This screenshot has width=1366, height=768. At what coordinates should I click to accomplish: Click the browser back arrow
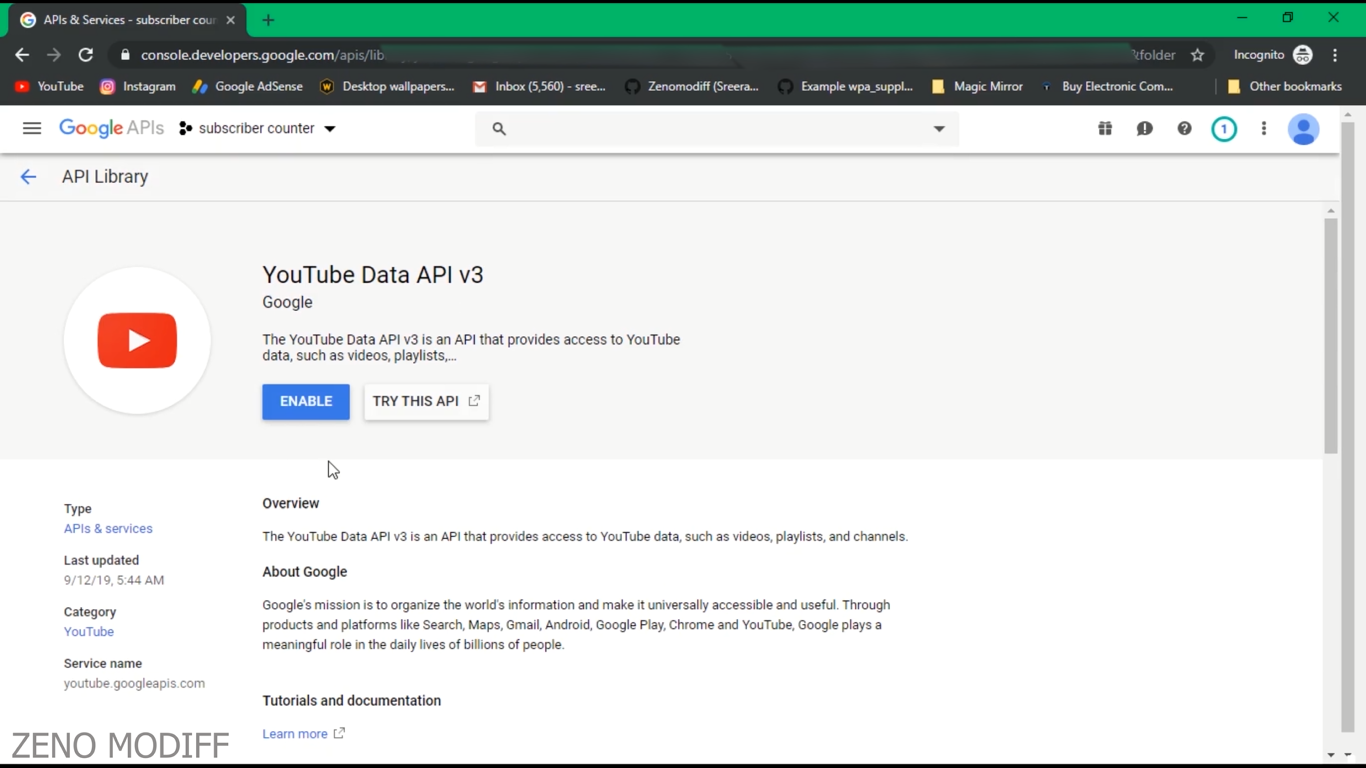pos(22,55)
